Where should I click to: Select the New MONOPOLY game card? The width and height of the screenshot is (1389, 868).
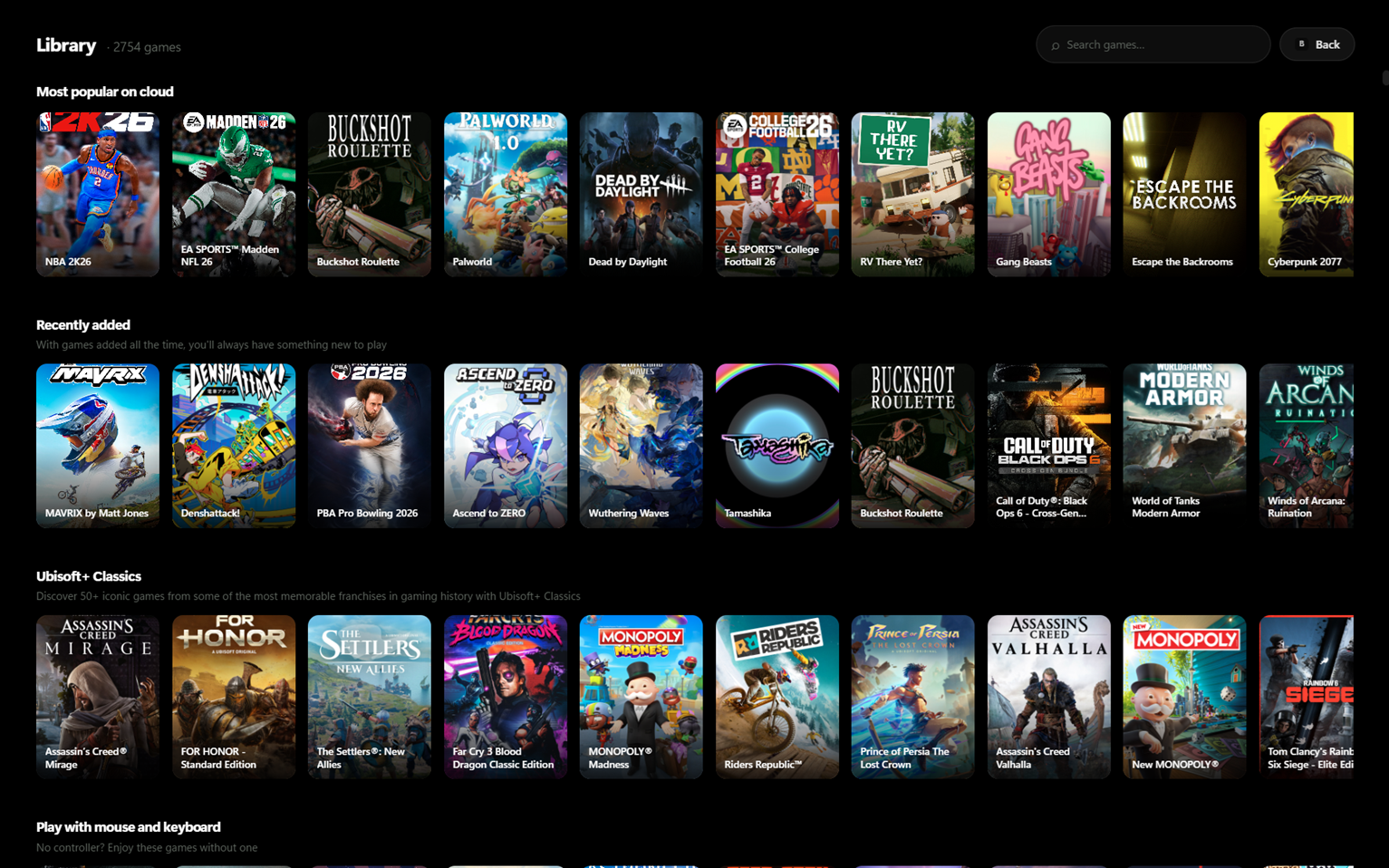pyautogui.click(x=1185, y=697)
